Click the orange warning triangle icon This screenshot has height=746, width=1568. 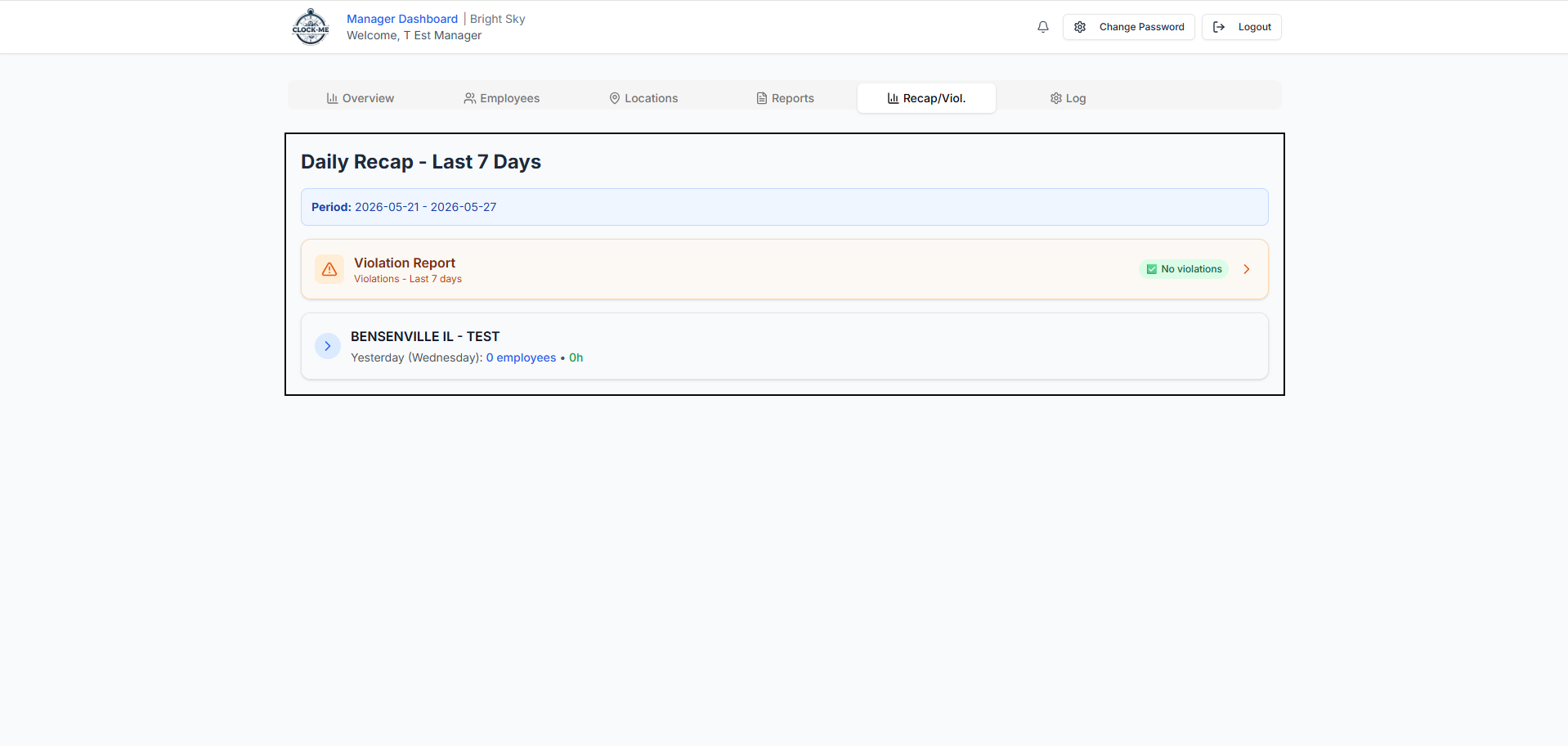coord(329,269)
